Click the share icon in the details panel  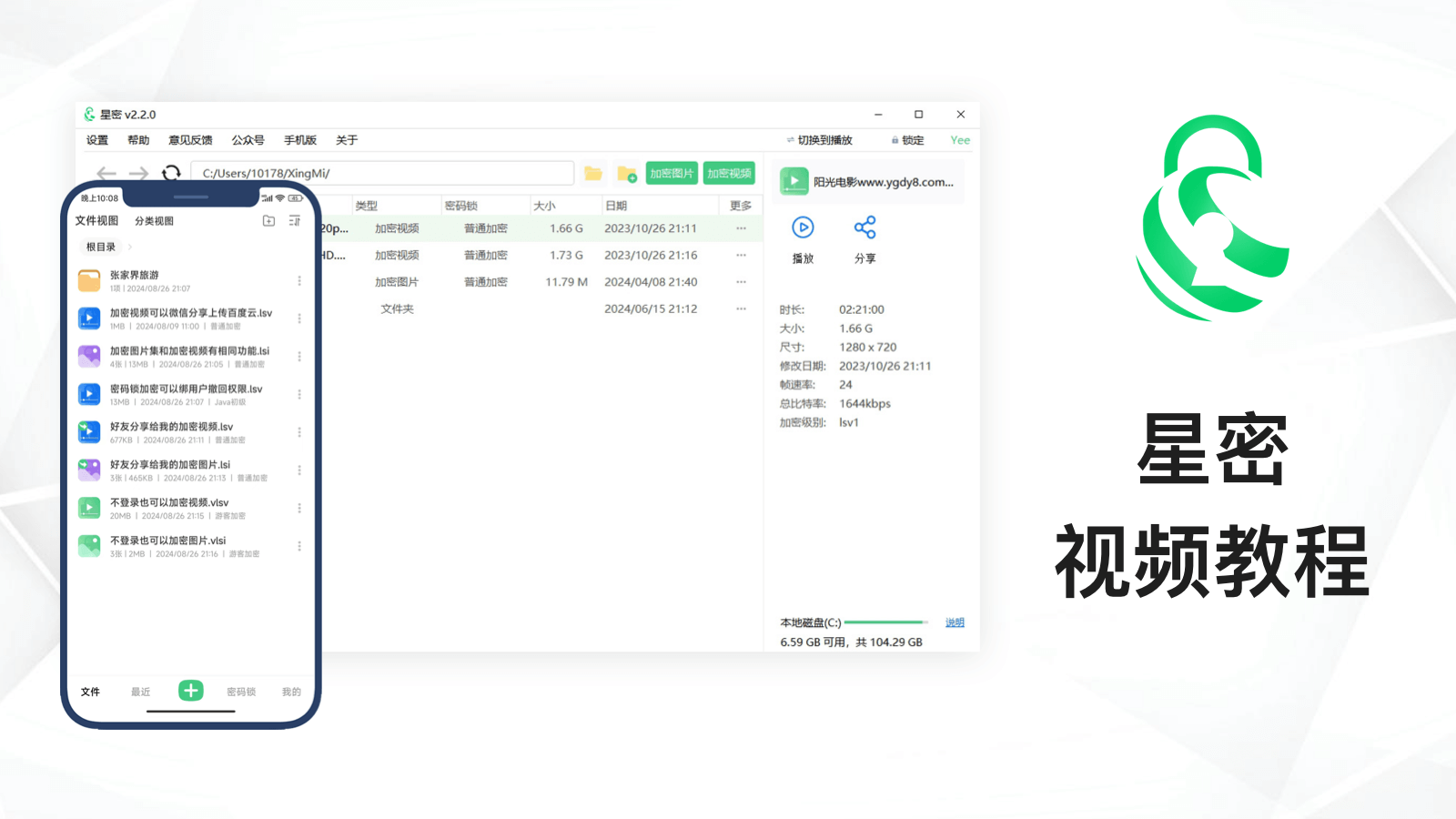864,227
